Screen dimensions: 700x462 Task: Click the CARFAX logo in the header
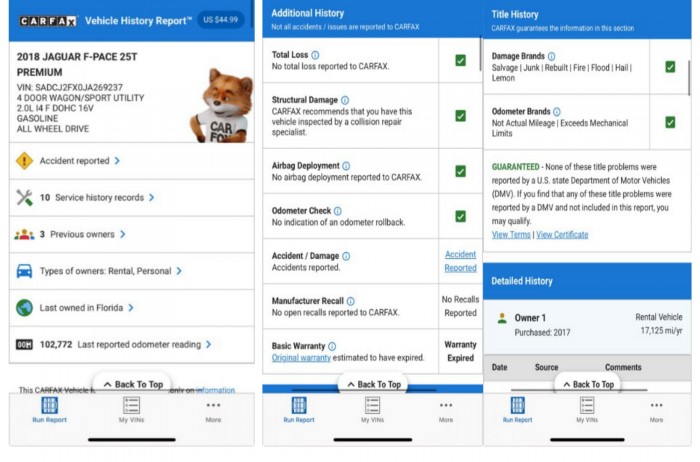pyautogui.click(x=48, y=21)
